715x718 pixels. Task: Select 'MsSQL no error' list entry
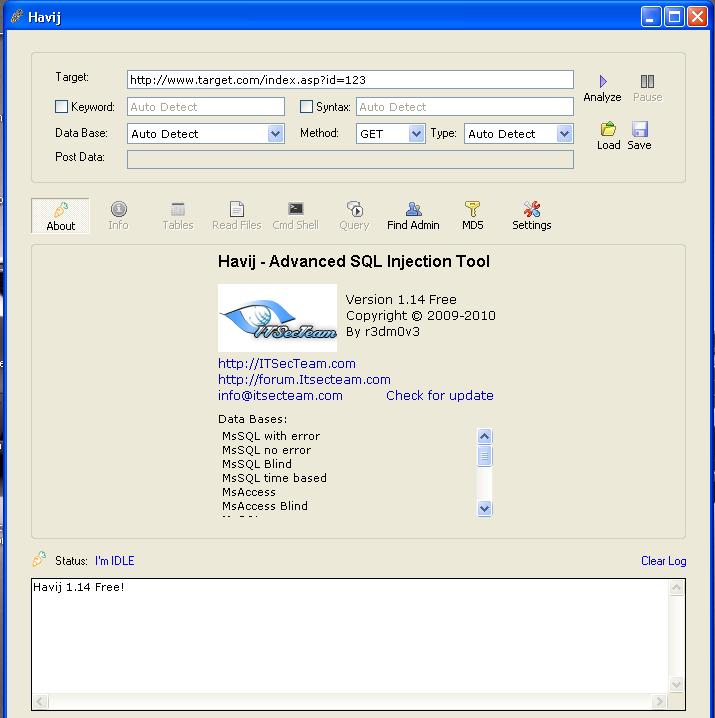267,450
